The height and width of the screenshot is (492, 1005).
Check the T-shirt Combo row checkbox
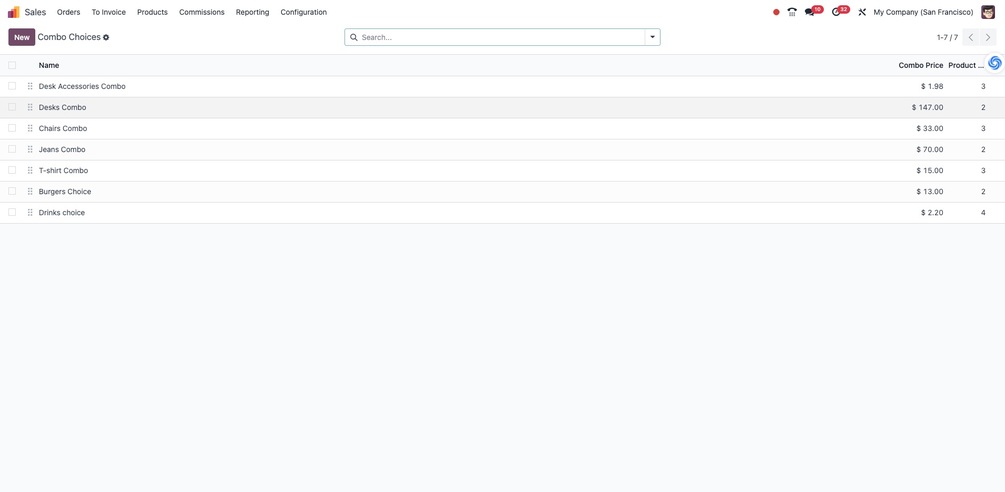point(12,170)
